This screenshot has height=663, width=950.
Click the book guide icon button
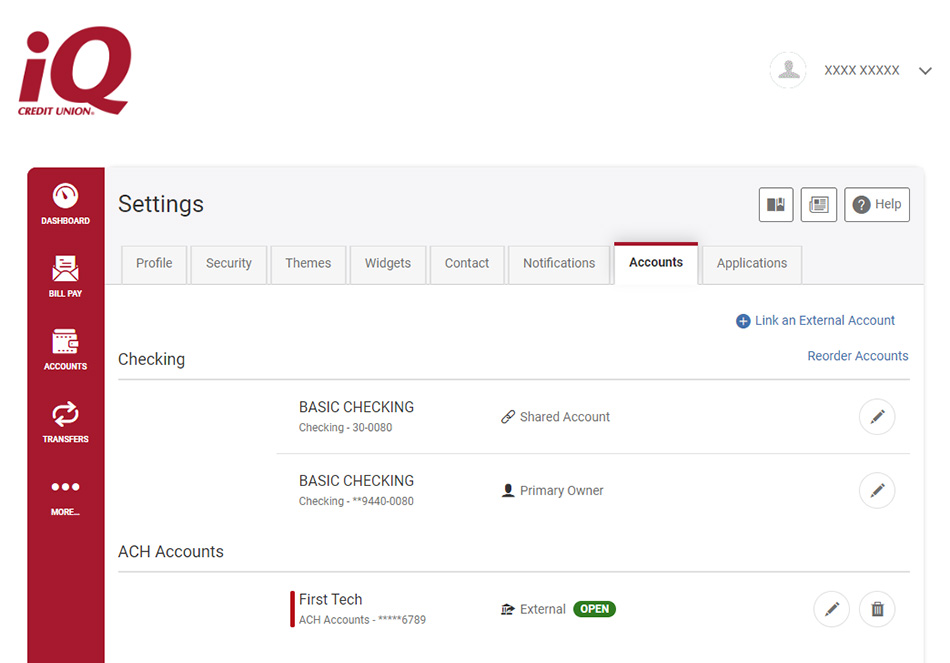776,204
